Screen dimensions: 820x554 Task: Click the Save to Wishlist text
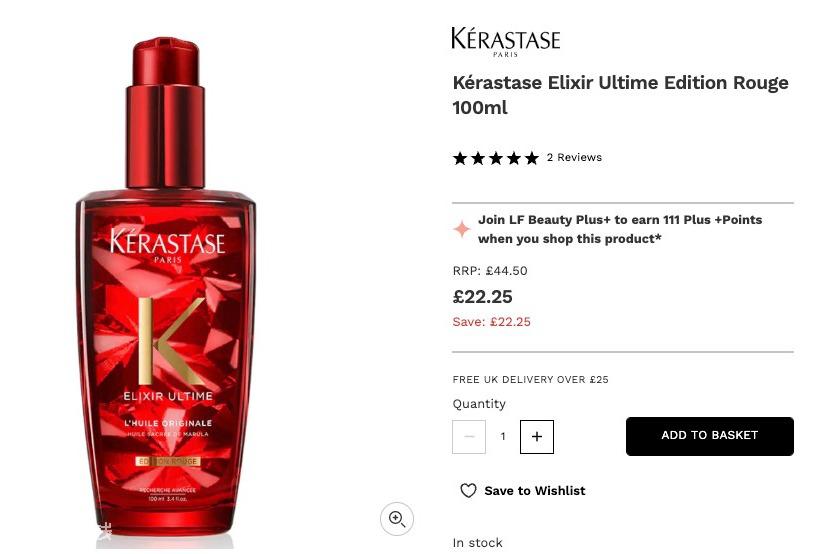pyautogui.click(x=534, y=491)
